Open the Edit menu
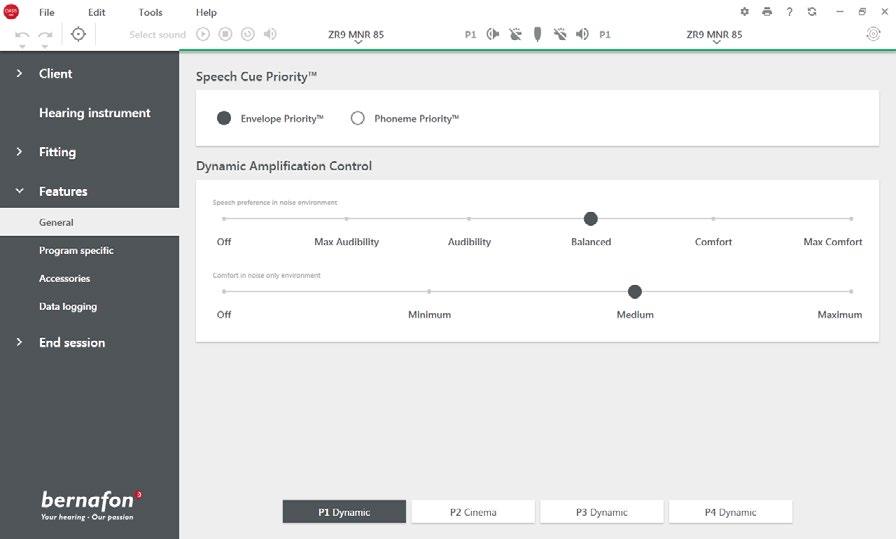Image resolution: width=896 pixels, height=539 pixels. (97, 12)
